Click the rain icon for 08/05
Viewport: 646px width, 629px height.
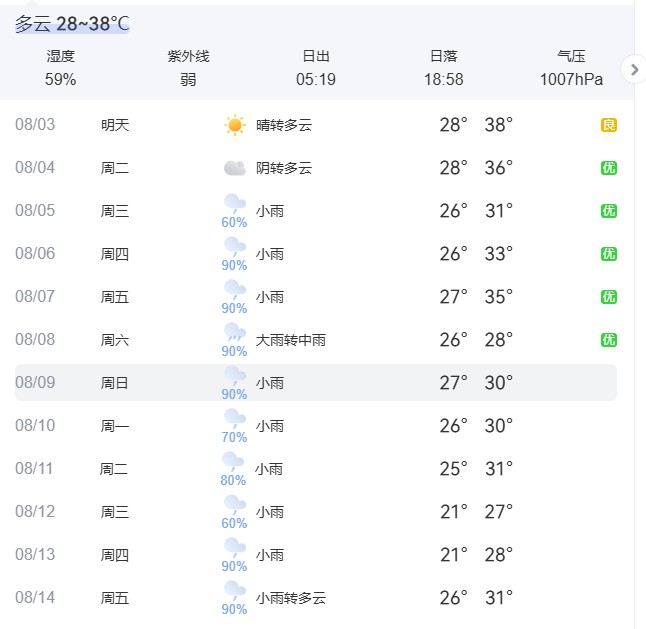tap(235, 204)
